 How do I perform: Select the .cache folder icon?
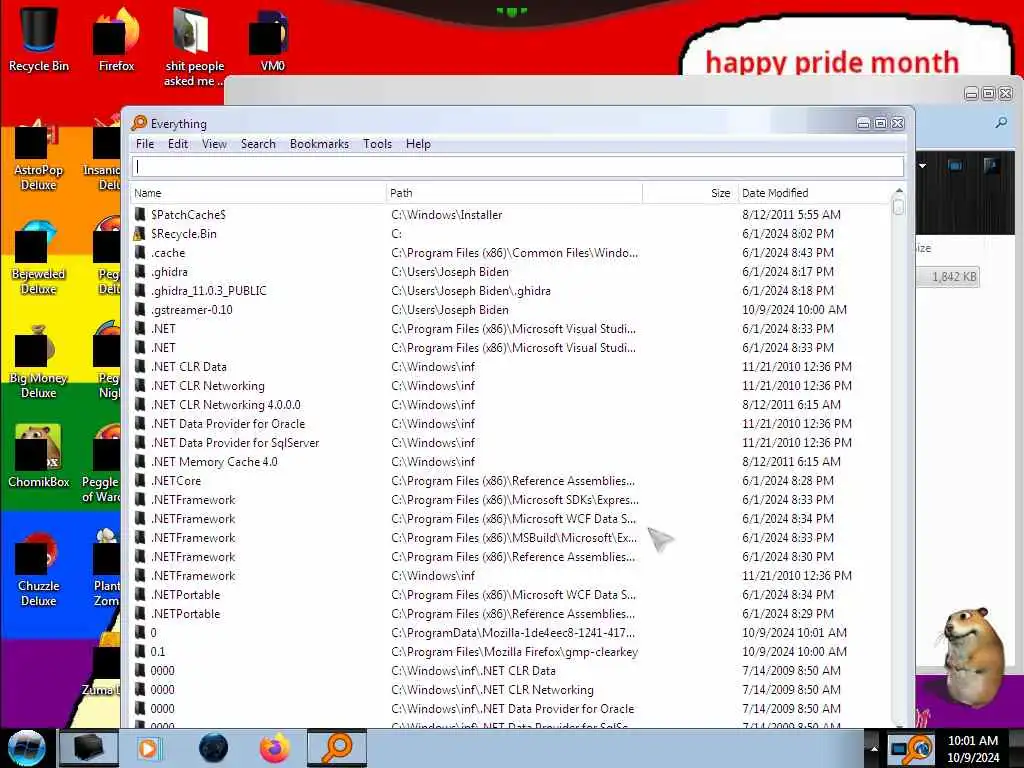tap(140, 252)
